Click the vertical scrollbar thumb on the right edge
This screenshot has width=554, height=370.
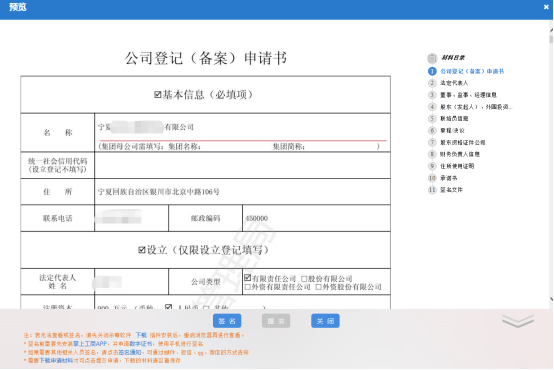(x=551, y=40)
